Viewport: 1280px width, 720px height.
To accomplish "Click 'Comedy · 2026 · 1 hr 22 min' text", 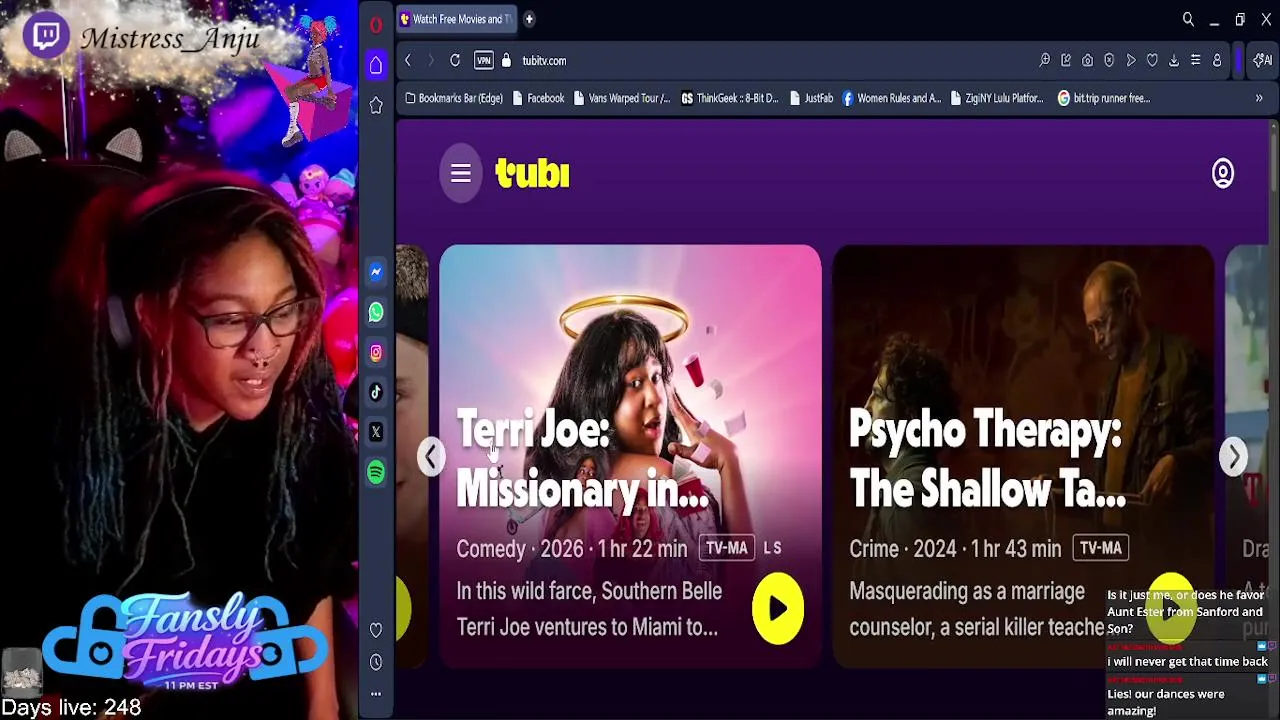I will coord(572,549).
